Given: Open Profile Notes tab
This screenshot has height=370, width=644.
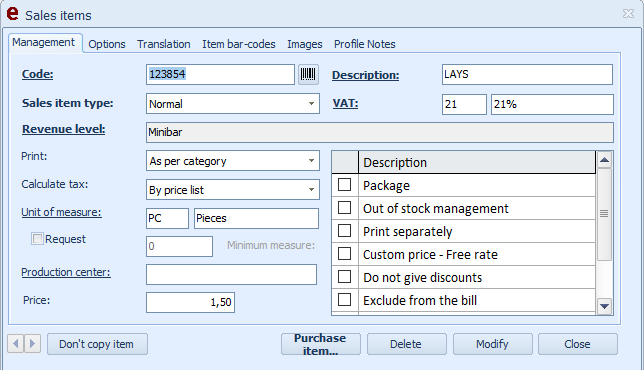Looking at the screenshot, I should pos(364,44).
